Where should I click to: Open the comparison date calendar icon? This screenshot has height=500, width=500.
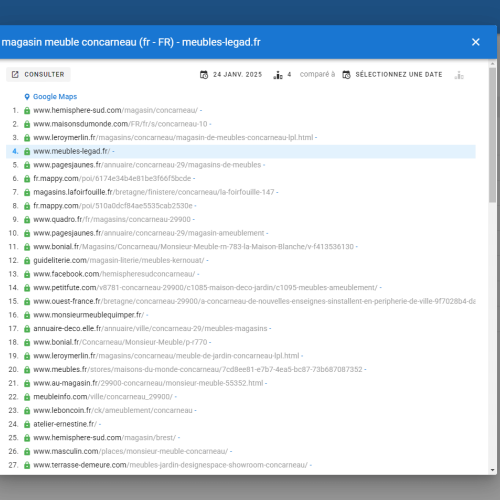(346, 75)
